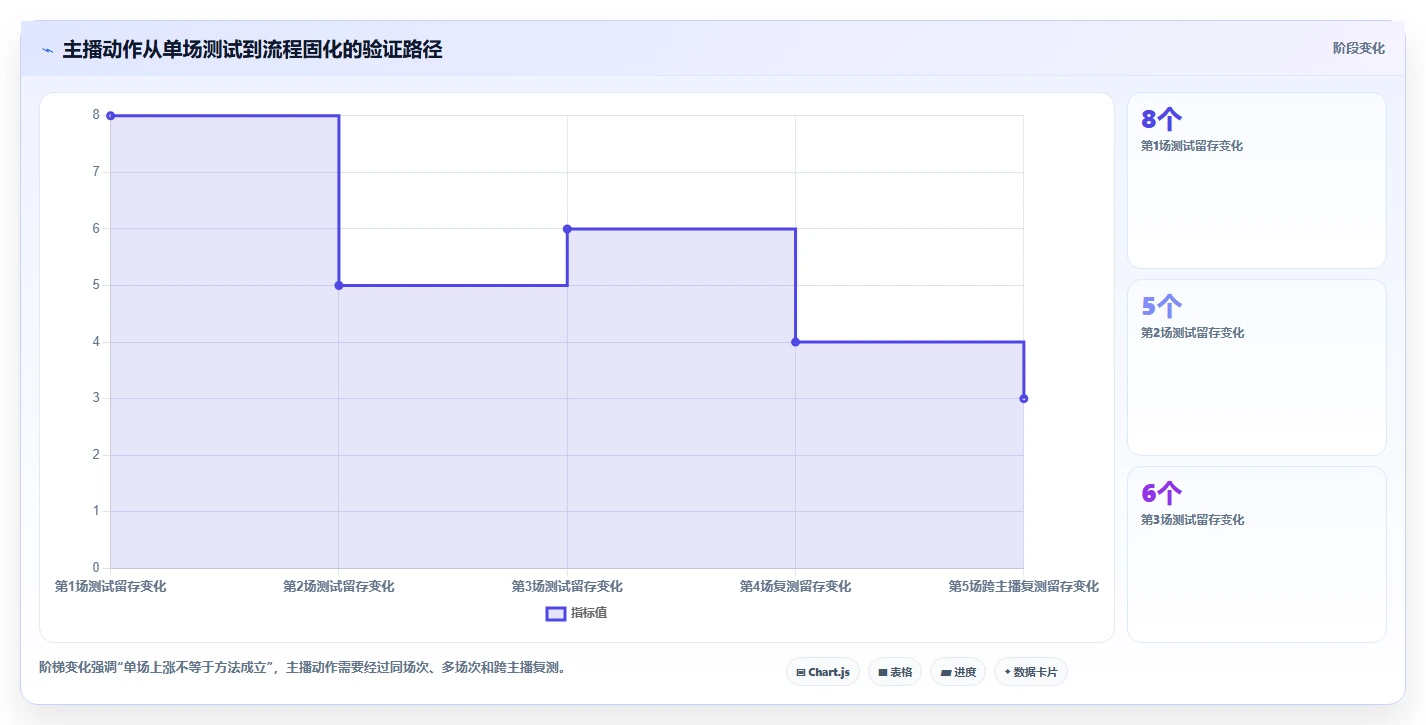Click the data point at value 4 for 第4场复测
This screenshot has width=1426, height=725.
click(795, 342)
